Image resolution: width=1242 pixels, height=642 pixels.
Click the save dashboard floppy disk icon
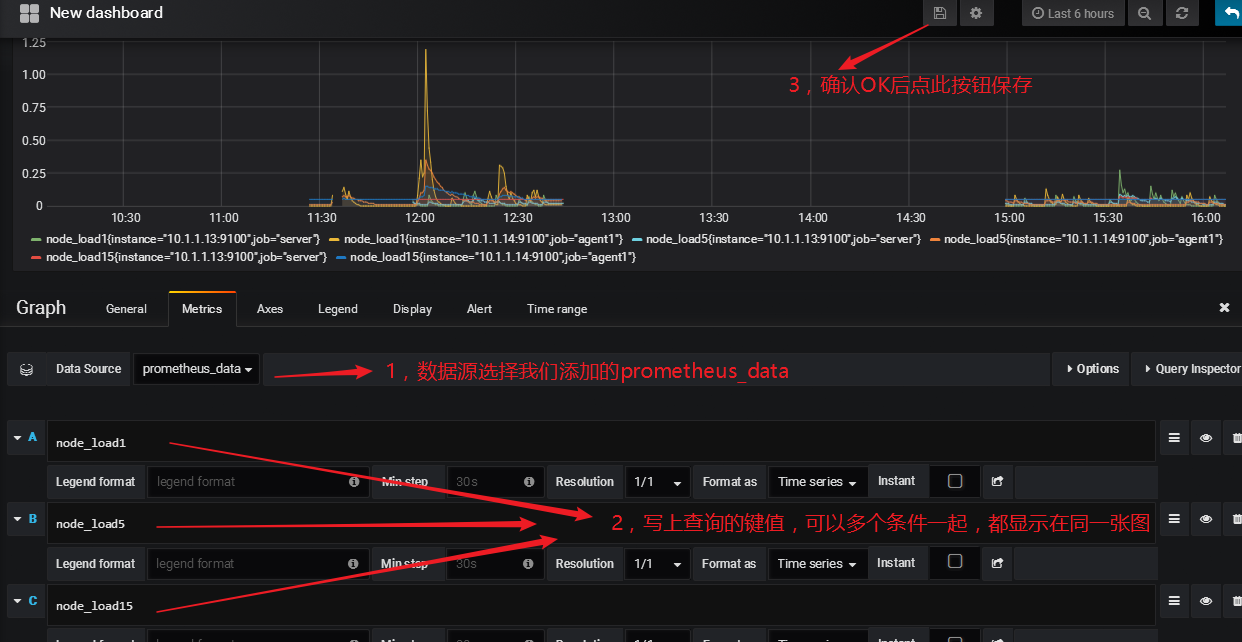(939, 13)
